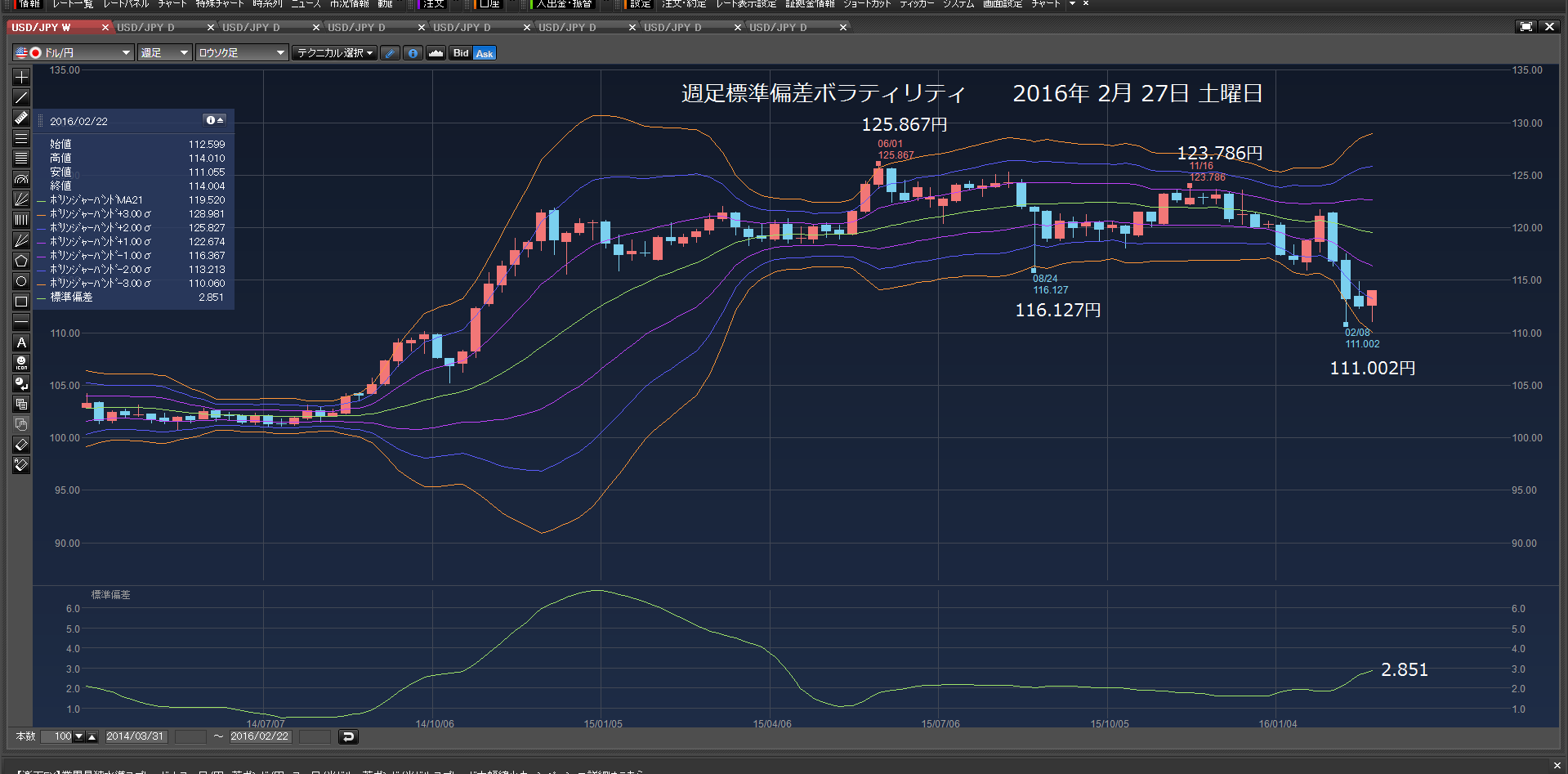Open the 週足 timeframe dropdown
The height and width of the screenshot is (774, 1568).
[164, 53]
